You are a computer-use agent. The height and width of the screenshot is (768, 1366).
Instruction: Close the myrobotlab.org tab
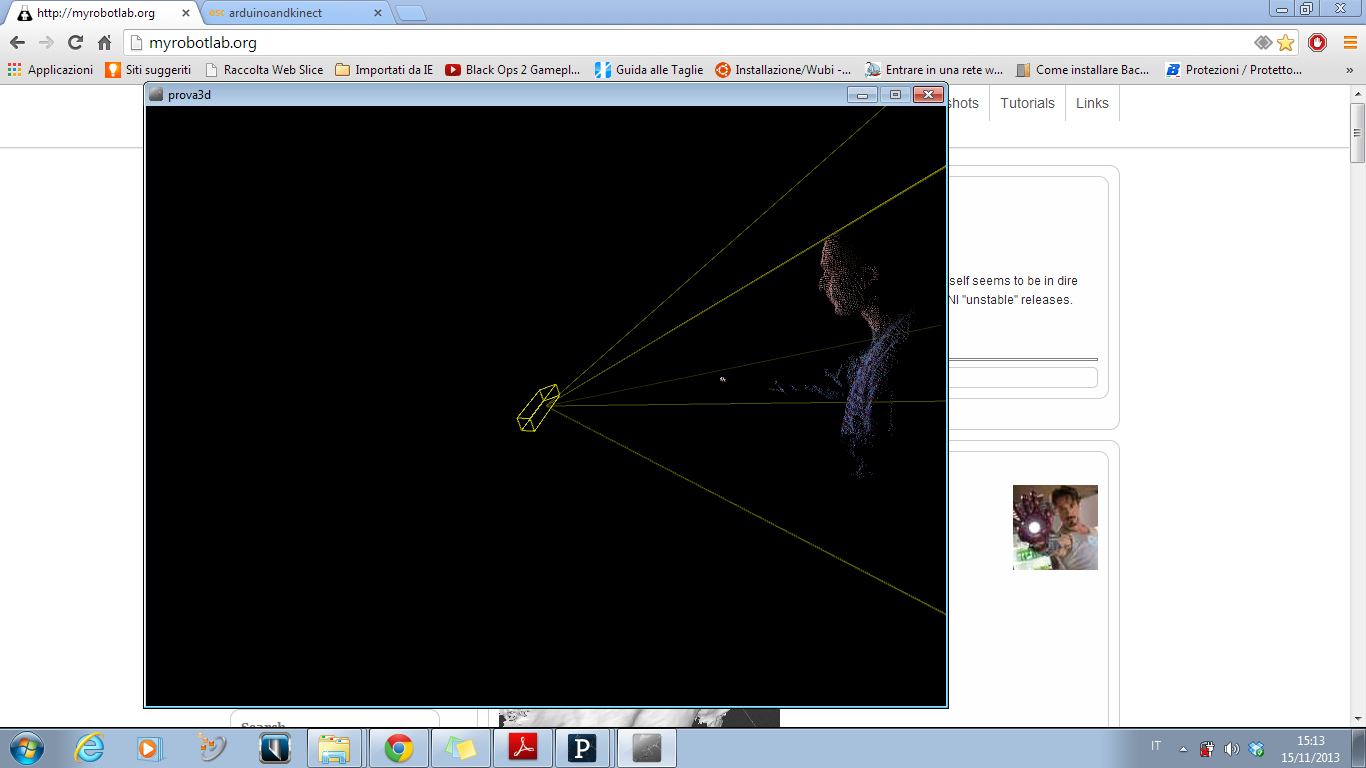tap(187, 14)
